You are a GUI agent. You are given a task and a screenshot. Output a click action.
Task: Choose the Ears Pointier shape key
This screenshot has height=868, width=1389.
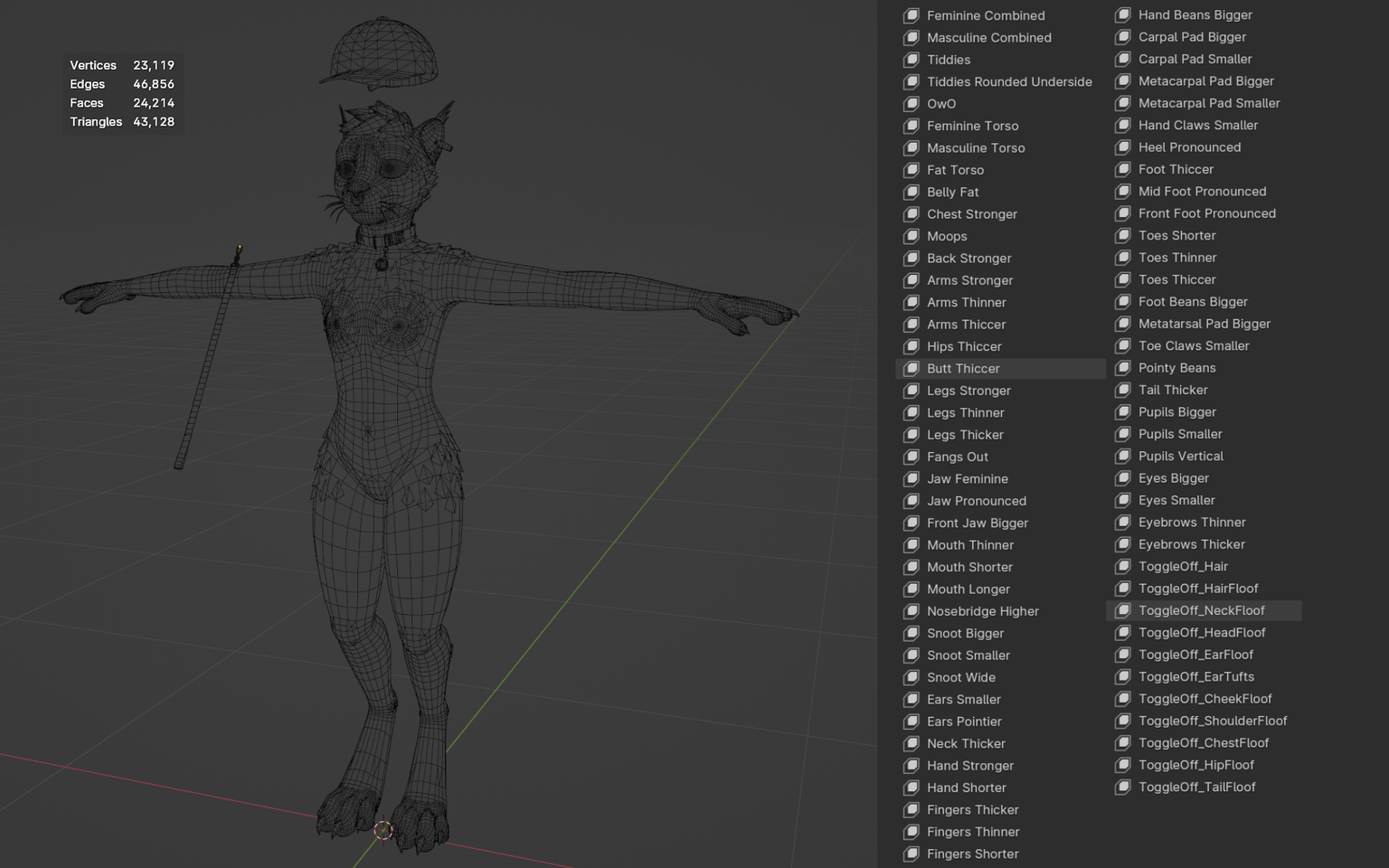[964, 722]
